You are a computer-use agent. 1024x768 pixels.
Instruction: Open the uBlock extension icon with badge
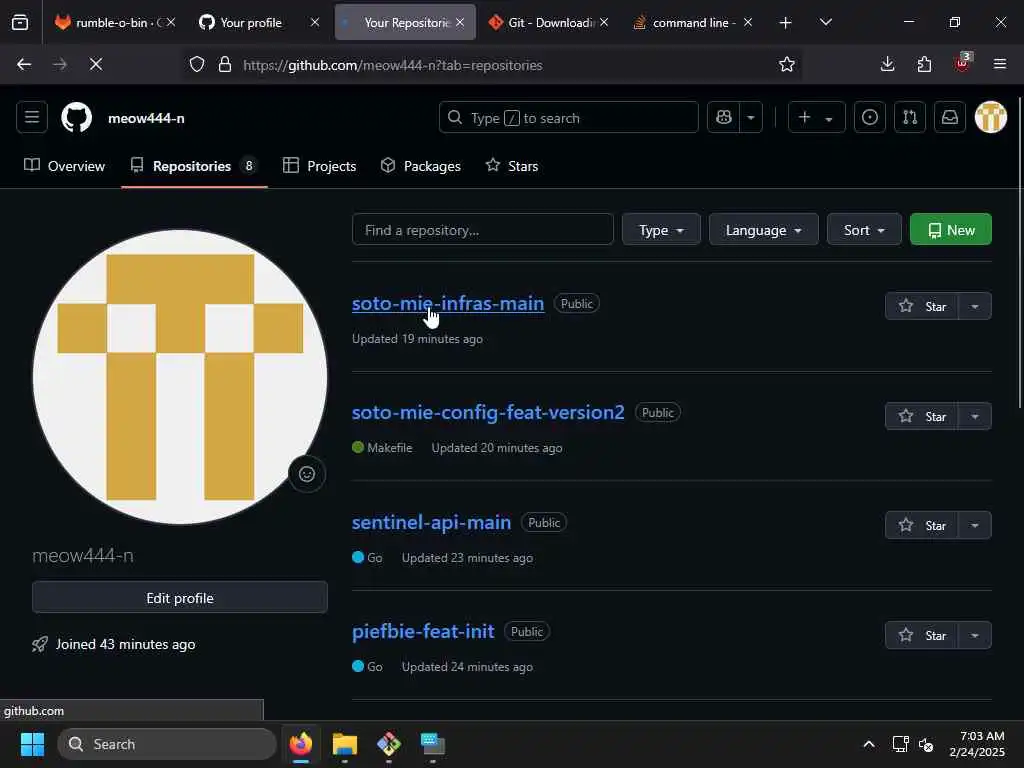coord(963,63)
